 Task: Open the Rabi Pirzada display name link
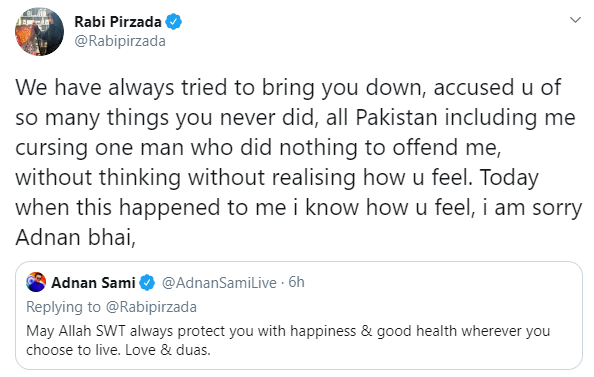118,22
